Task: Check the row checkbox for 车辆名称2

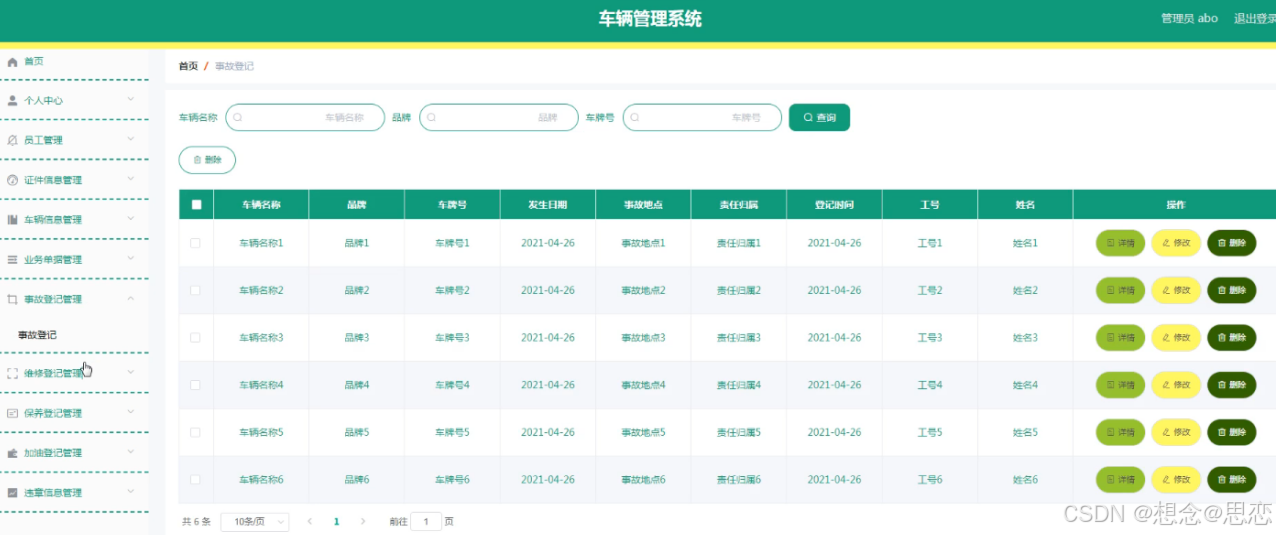Action: coord(195,290)
